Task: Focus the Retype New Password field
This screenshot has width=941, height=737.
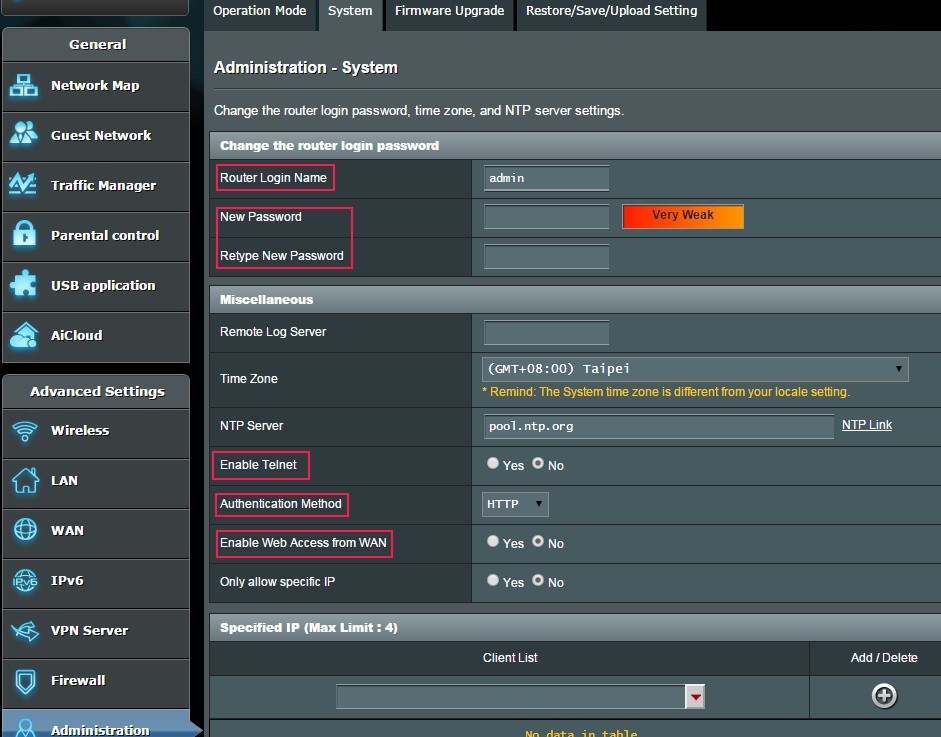Action: (546, 256)
